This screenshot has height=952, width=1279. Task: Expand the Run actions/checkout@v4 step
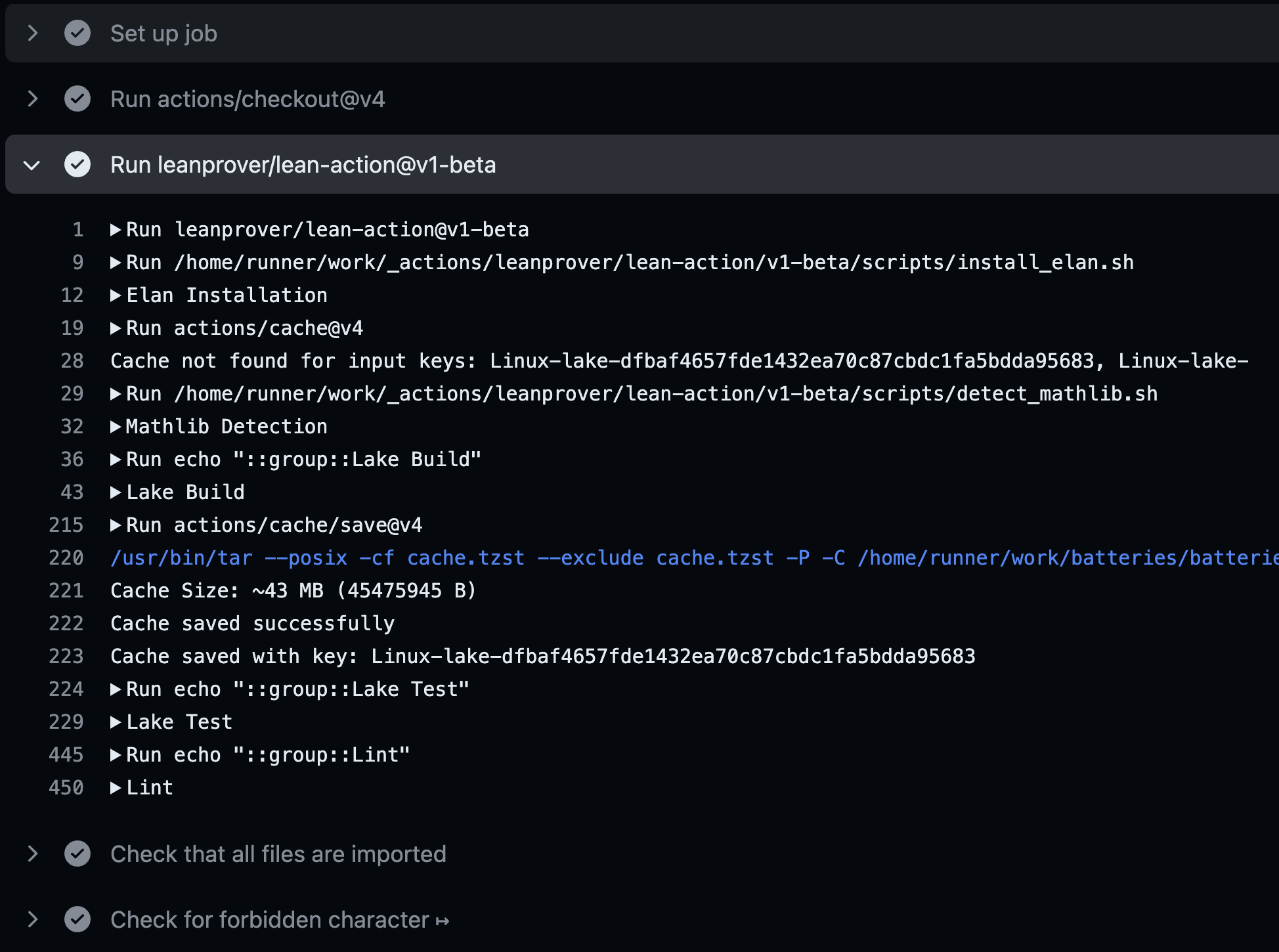[x=32, y=98]
